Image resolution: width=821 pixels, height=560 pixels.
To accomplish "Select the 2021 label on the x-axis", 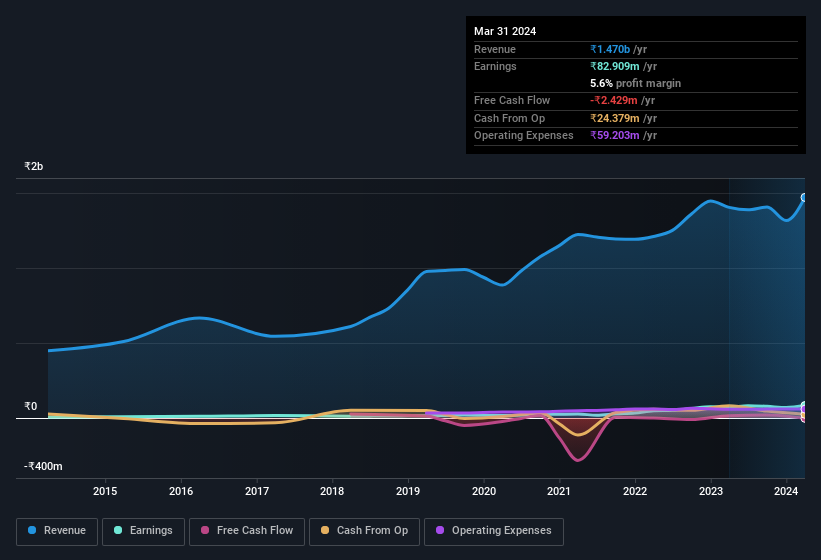I will click(559, 491).
